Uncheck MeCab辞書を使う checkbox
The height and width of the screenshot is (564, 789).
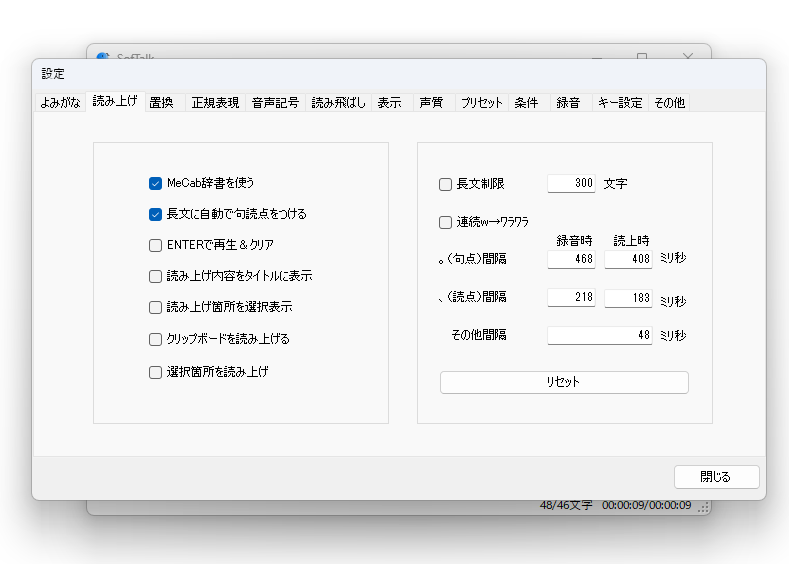tap(155, 183)
